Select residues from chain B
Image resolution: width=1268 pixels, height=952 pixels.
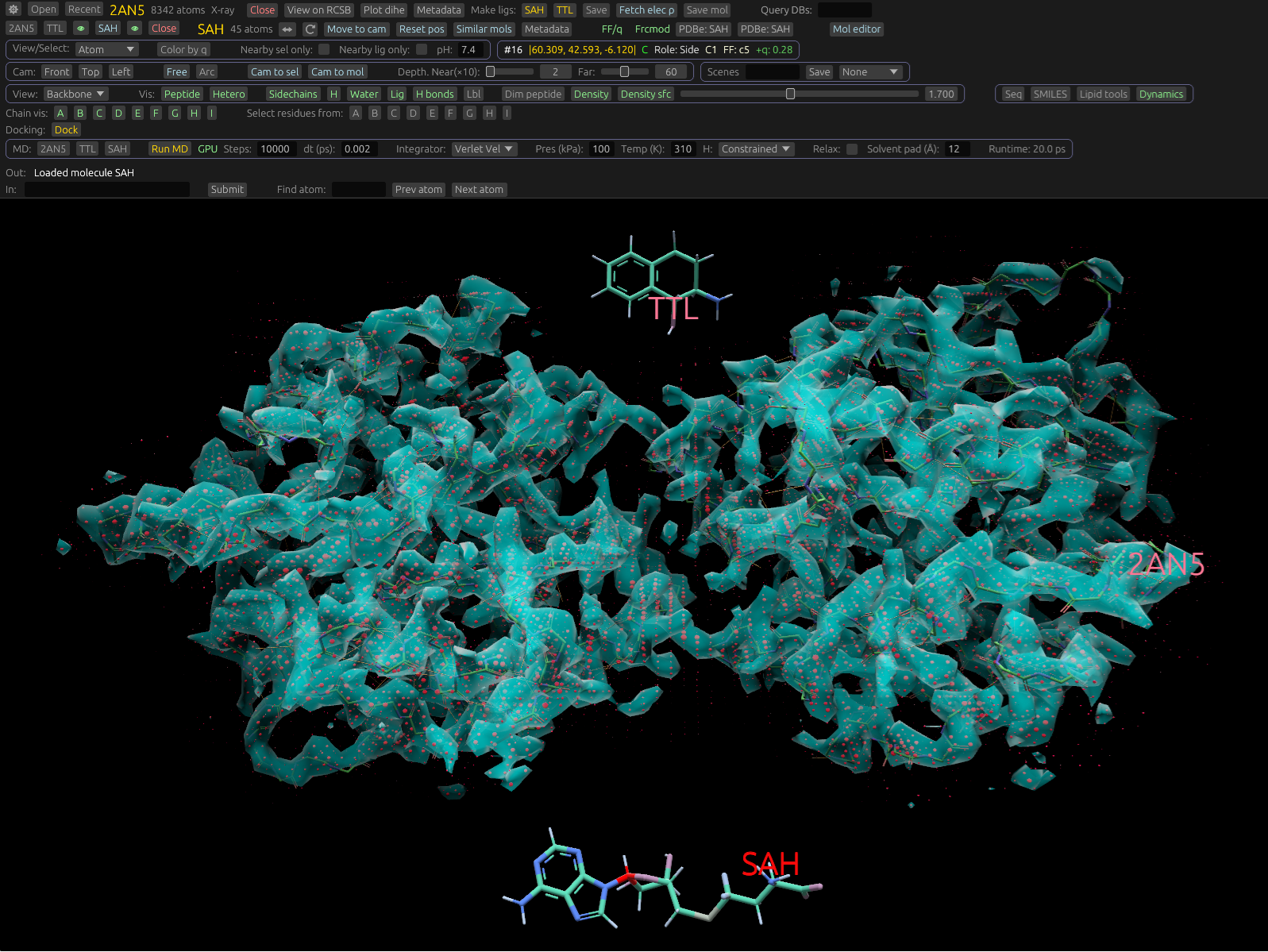click(x=375, y=113)
